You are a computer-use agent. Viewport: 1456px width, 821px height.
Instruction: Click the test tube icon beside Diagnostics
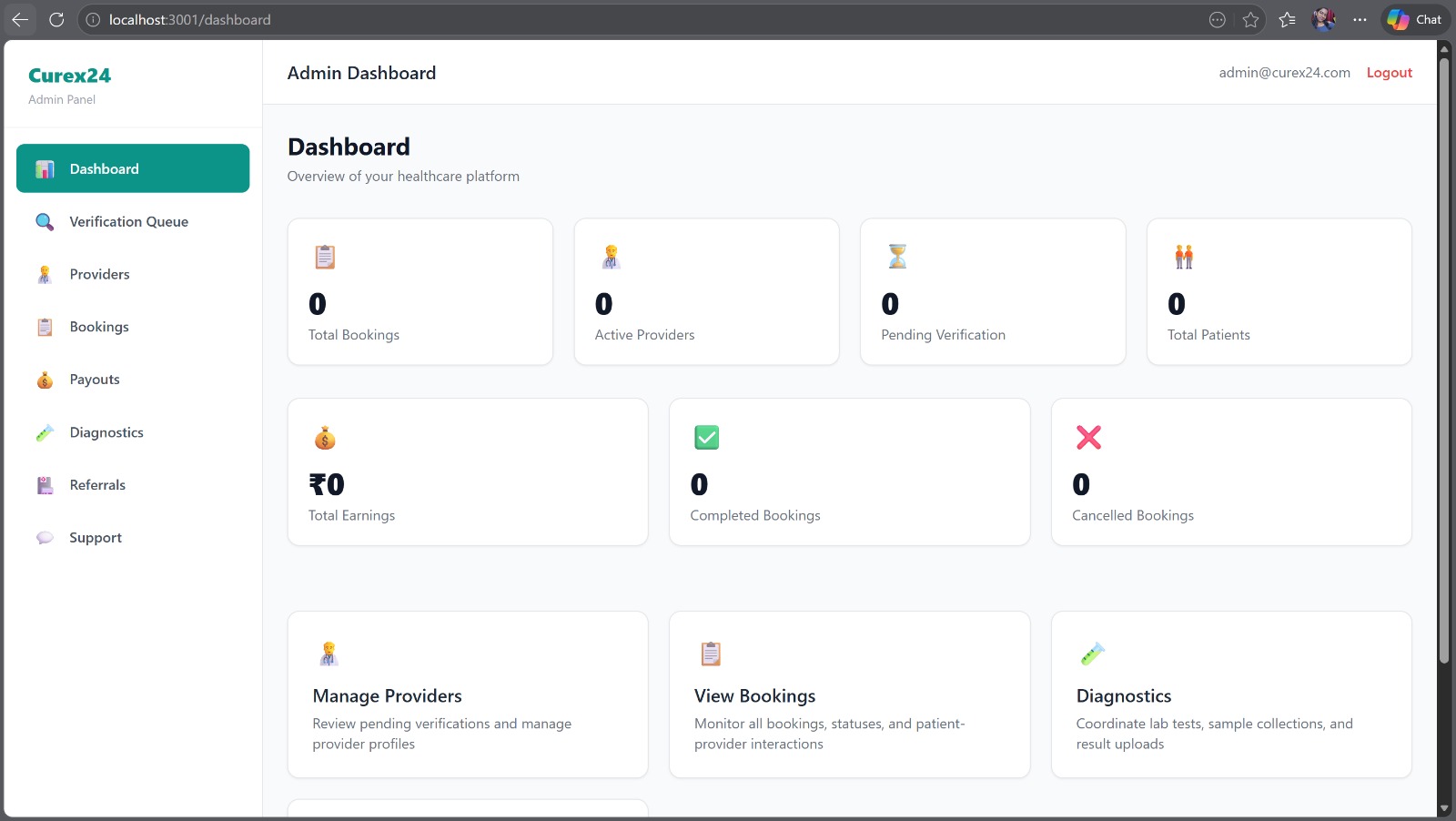tap(45, 433)
